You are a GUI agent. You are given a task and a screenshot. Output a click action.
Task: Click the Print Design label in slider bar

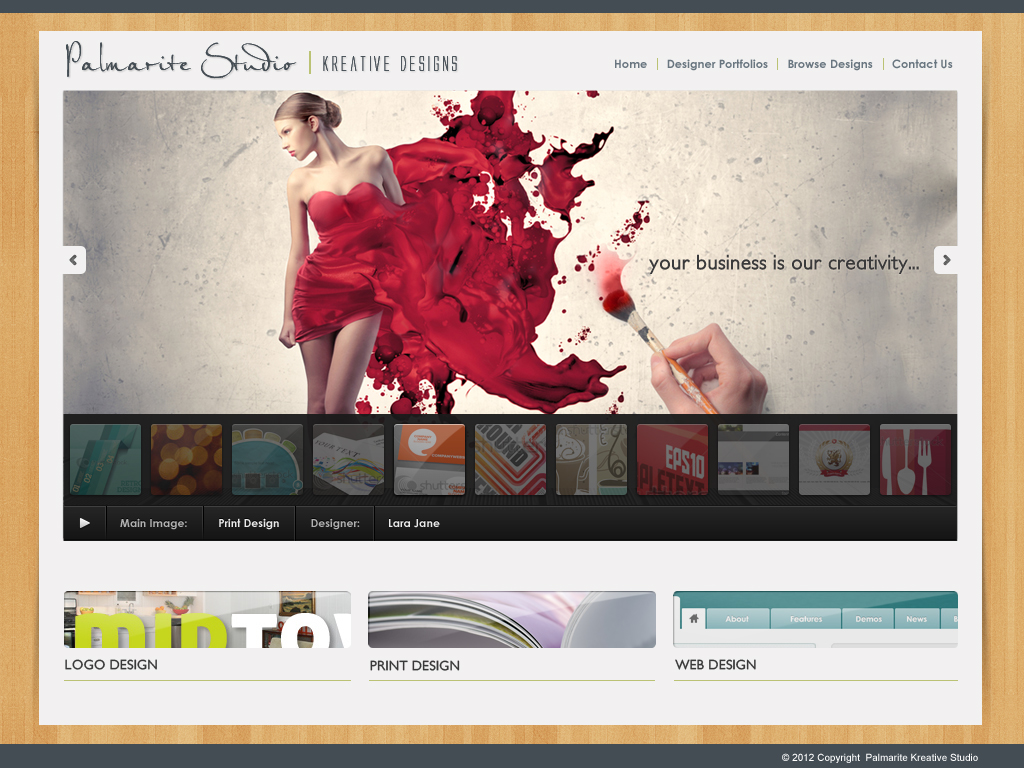coord(248,523)
